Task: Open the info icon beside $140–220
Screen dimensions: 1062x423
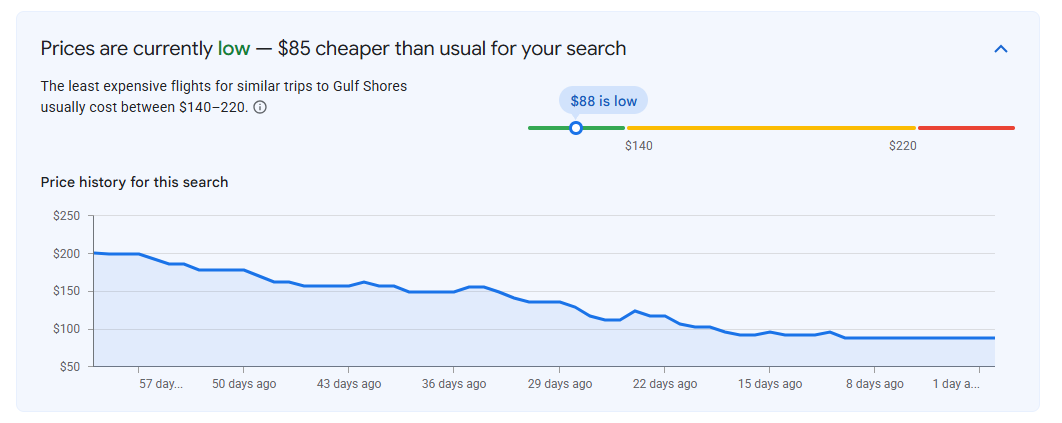Action: 259,108
